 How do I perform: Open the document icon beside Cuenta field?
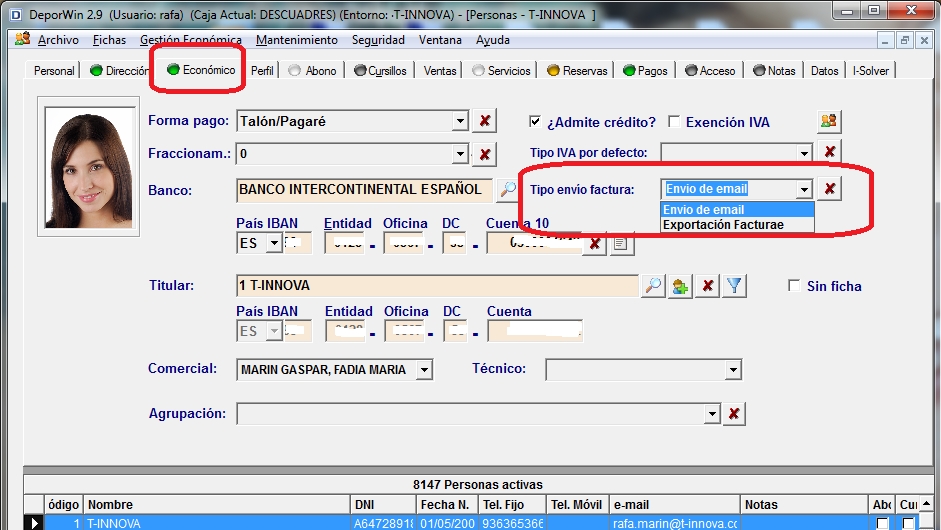pyautogui.click(x=621, y=244)
